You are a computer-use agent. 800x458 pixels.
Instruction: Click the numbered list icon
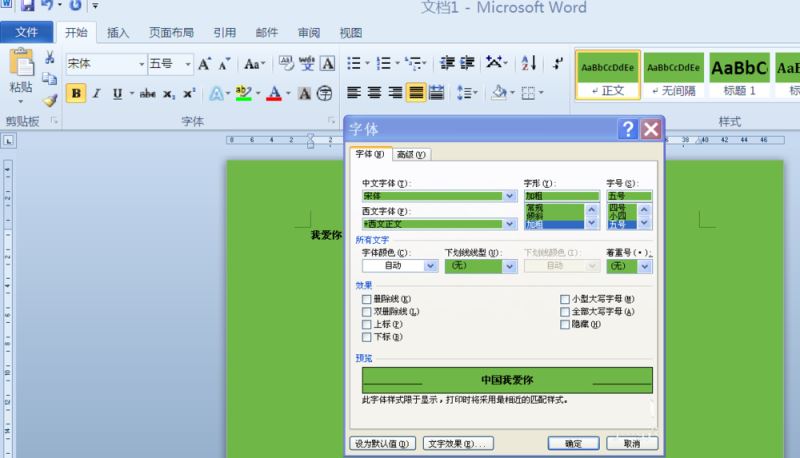(x=383, y=63)
